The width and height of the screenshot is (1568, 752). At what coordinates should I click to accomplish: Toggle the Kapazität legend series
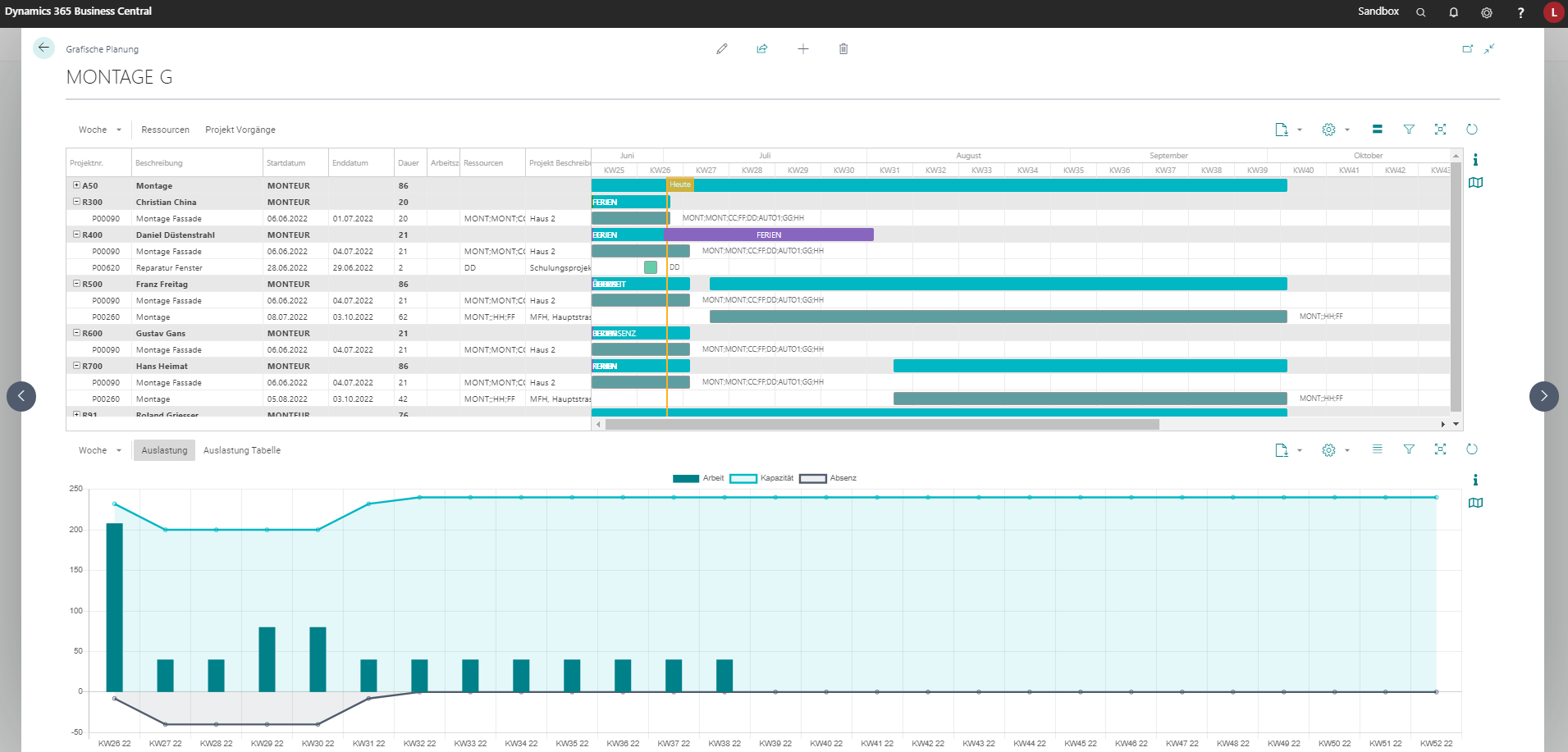click(761, 478)
